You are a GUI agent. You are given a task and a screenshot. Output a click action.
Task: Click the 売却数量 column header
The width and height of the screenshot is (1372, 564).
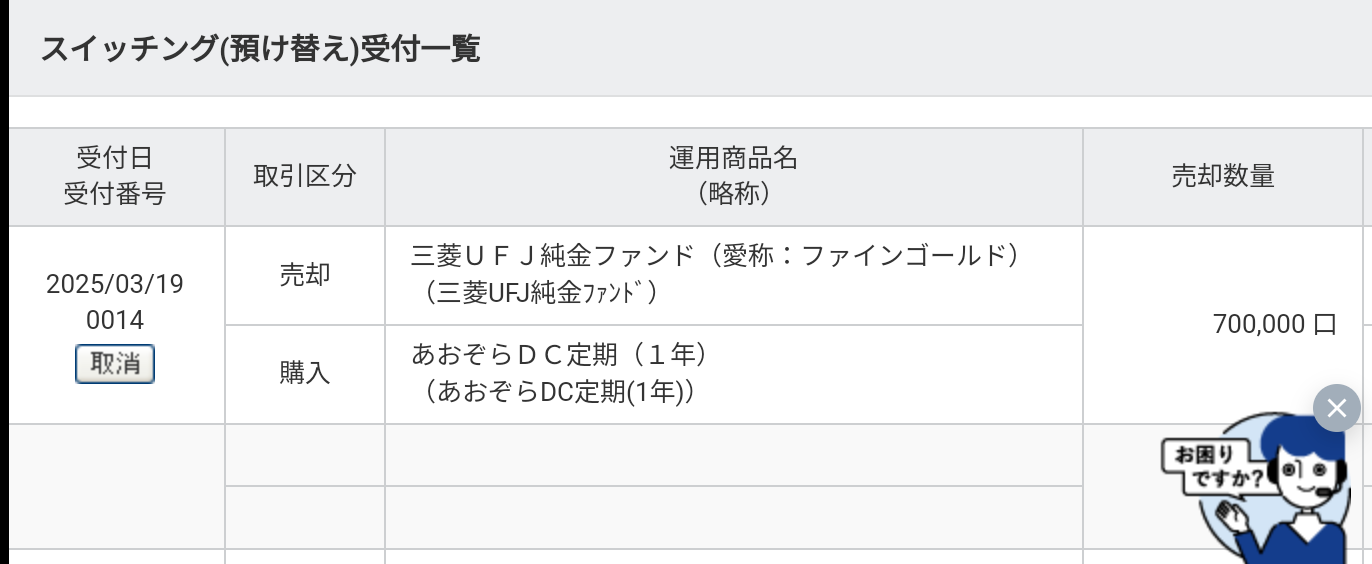(1223, 176)
